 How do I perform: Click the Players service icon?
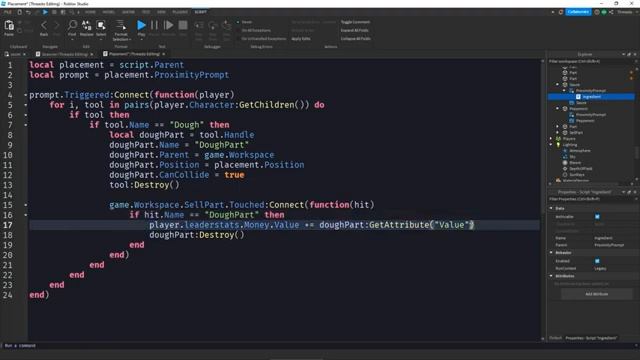tap(558, 139)
